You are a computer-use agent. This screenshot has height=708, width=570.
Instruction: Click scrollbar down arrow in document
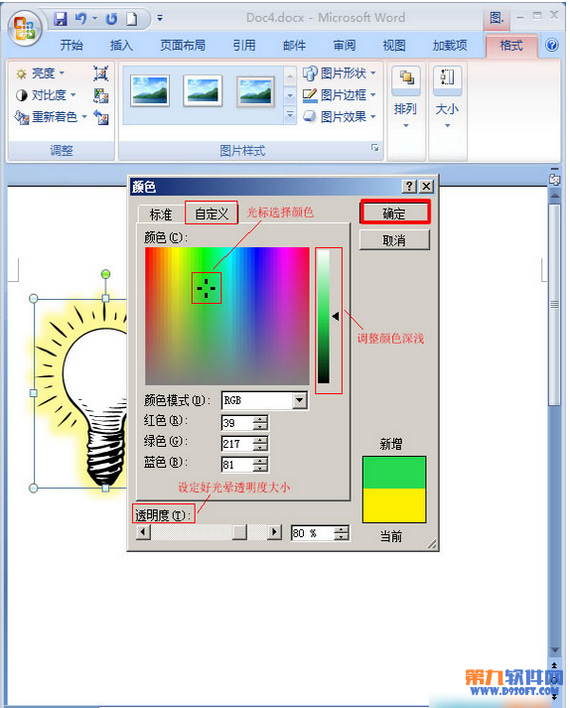tap(555, 650)
